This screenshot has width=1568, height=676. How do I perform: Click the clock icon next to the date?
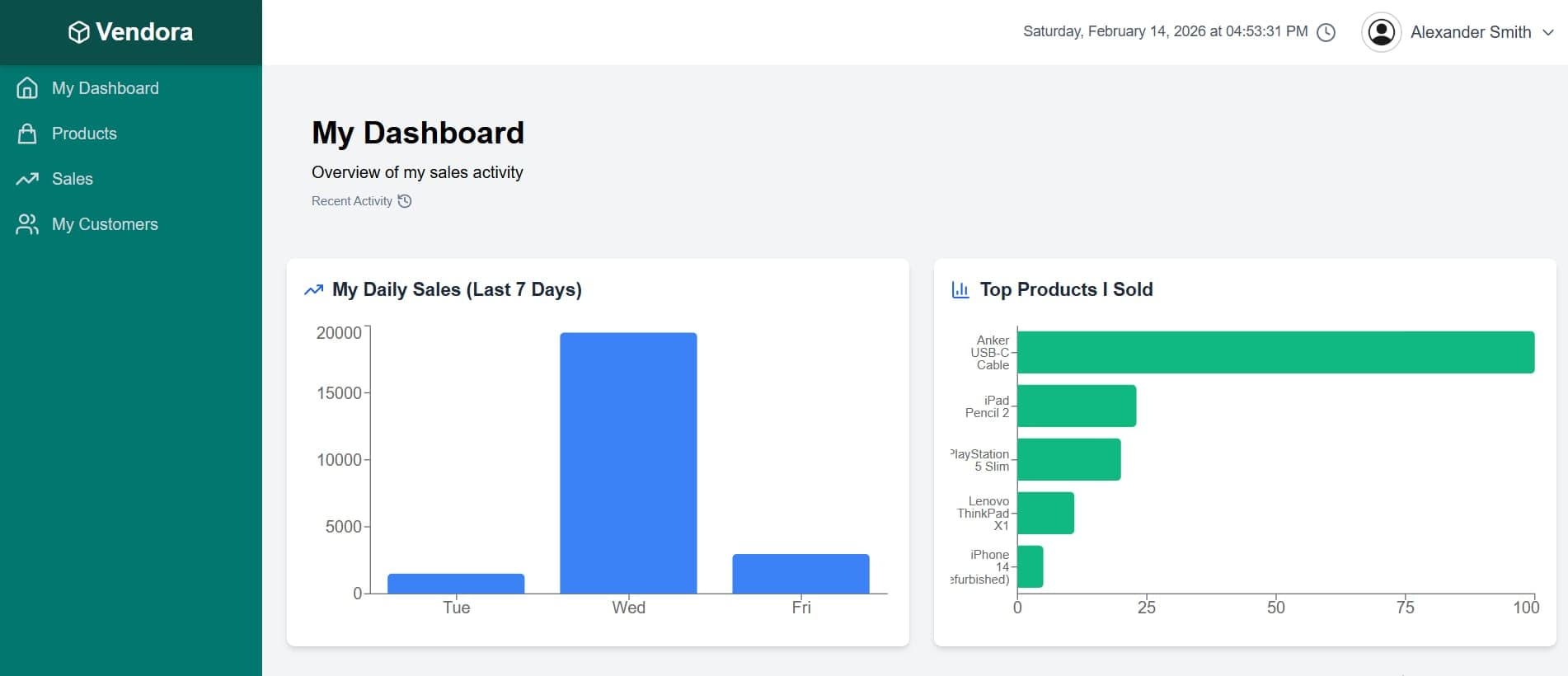point(1326,32)
